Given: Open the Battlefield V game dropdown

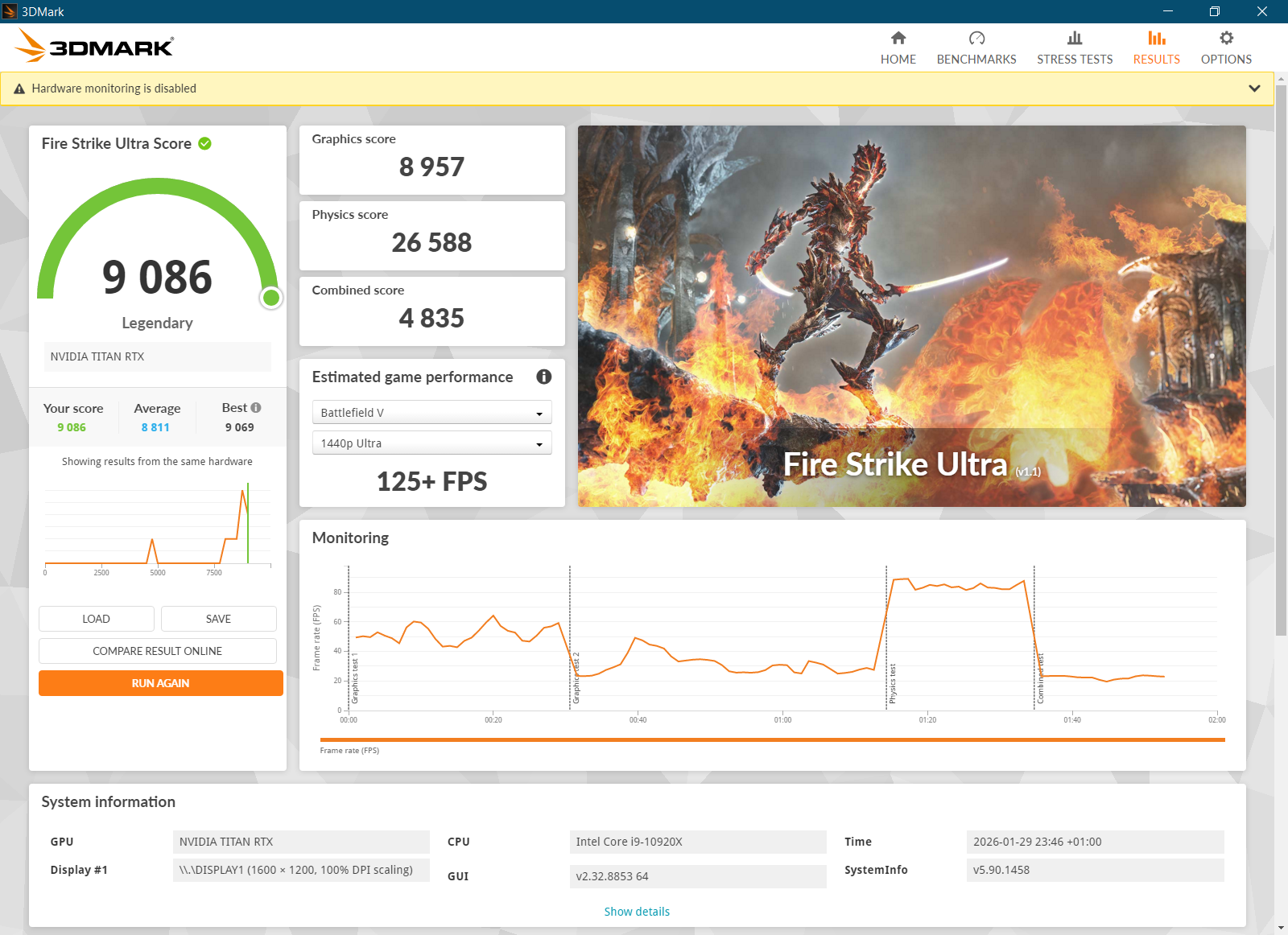Looking at the screenshot, I should pyautogui.click(x=431, y=413).
